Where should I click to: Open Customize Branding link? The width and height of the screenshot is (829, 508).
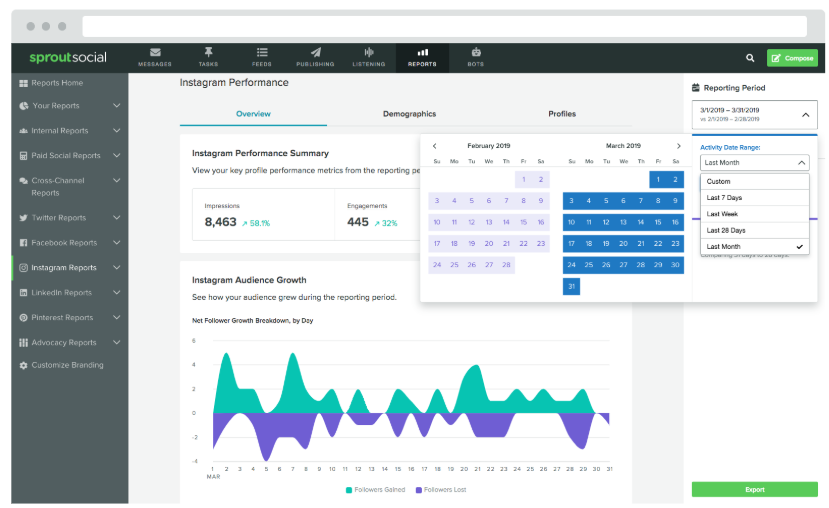pos(67,365)
